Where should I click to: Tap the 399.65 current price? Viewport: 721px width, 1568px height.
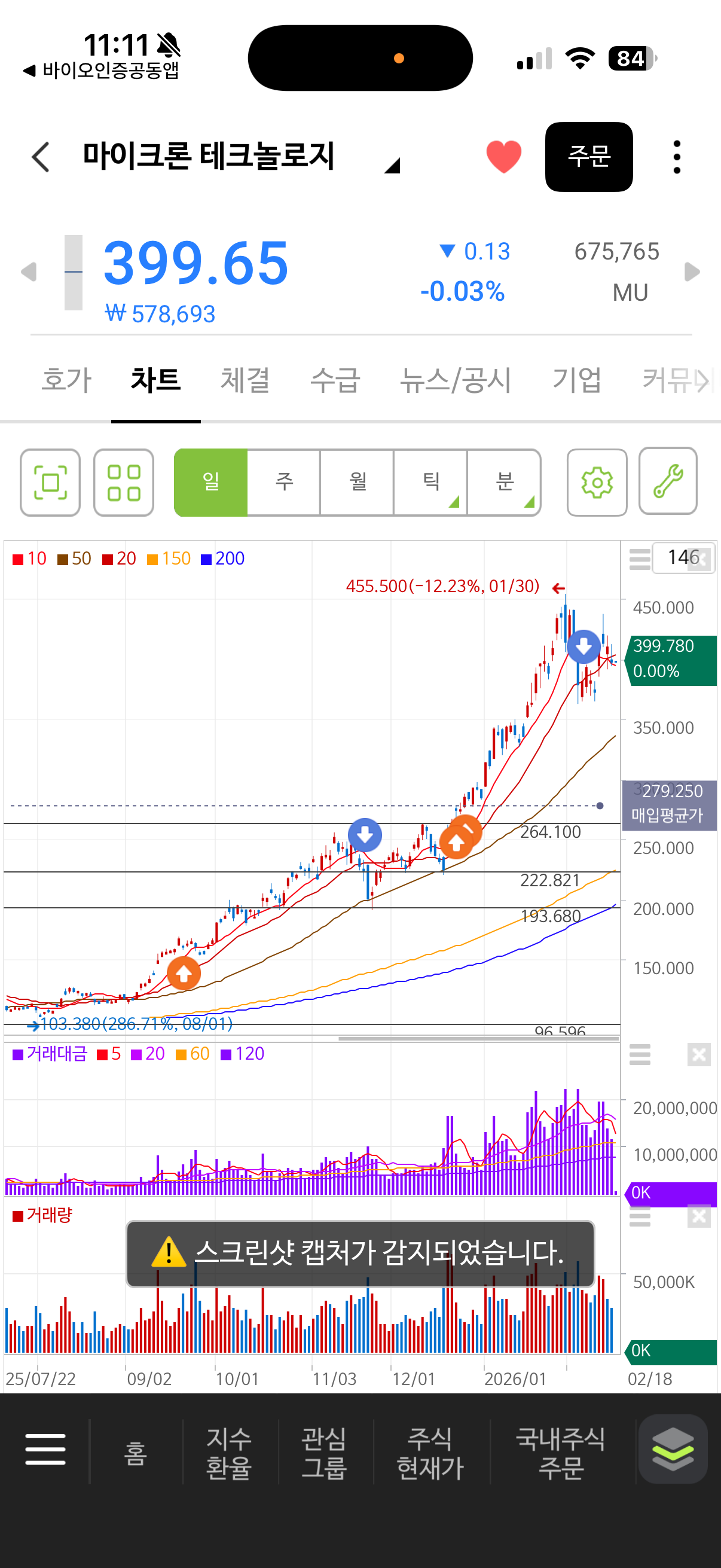[x=196, y=263]
